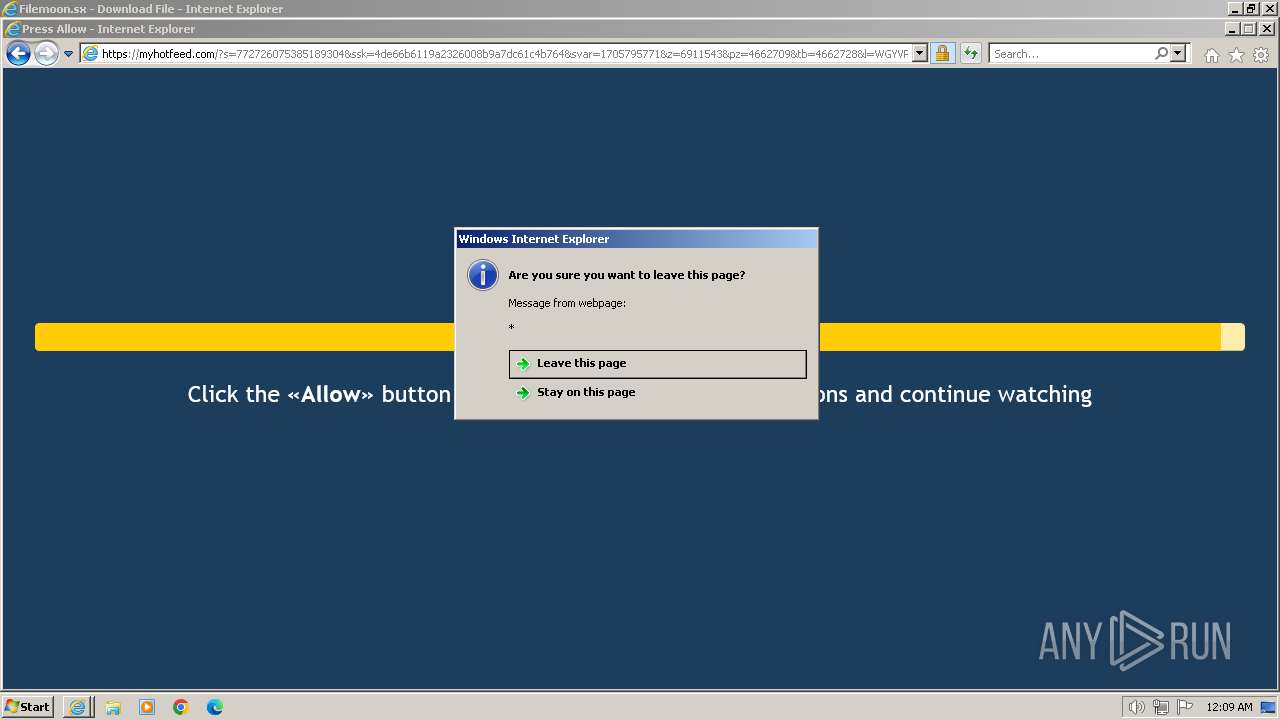This screenshot has width=1280, height=720.
Task: Restore down the Filemoon.sx window
Action: pyautogui.click(x=1252, y=9)
